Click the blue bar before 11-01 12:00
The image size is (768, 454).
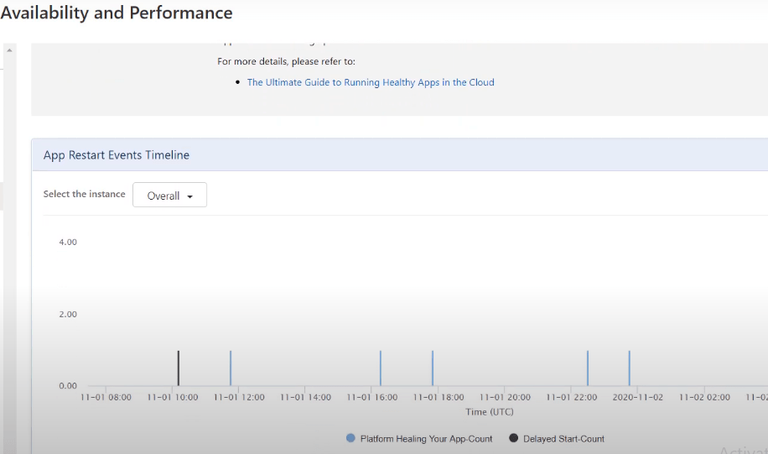(230, 368)
